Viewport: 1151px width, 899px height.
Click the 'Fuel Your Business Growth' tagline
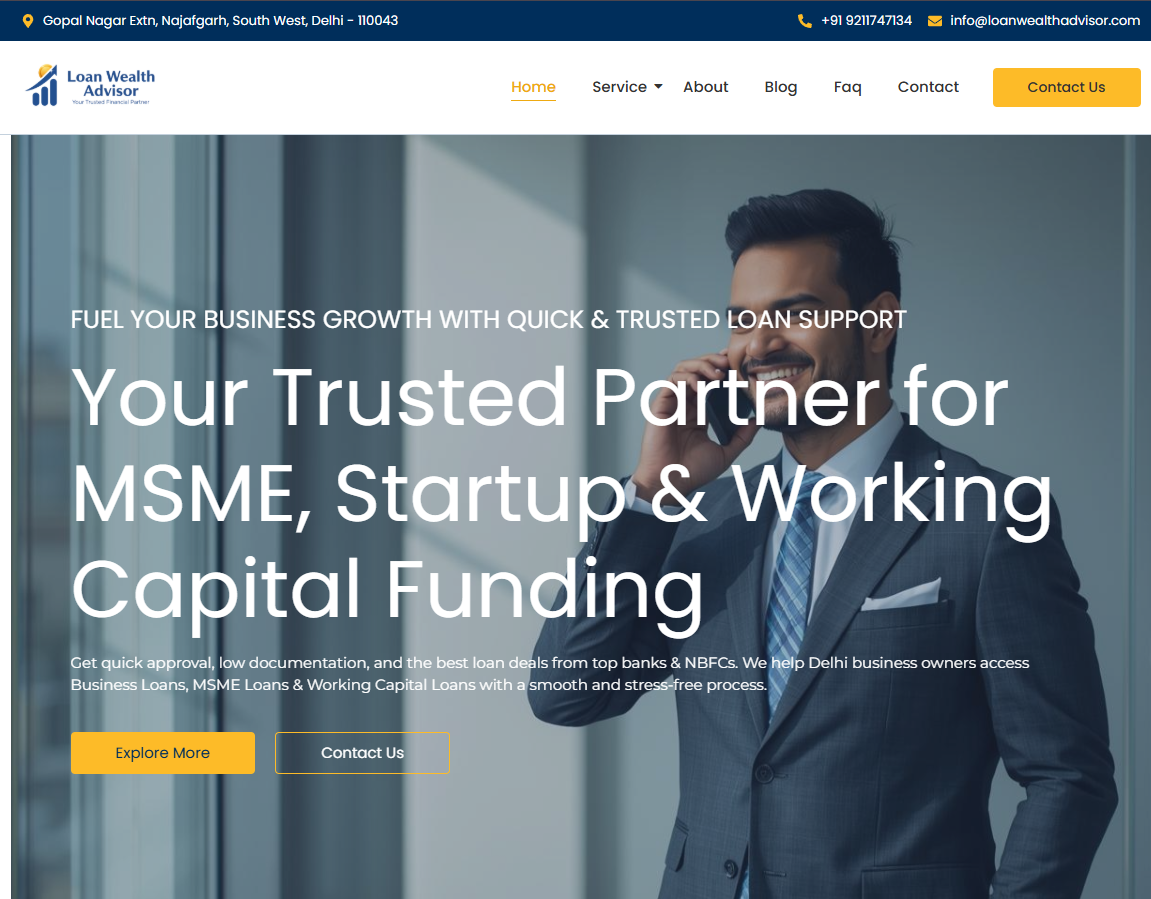(x=488, y=320)
